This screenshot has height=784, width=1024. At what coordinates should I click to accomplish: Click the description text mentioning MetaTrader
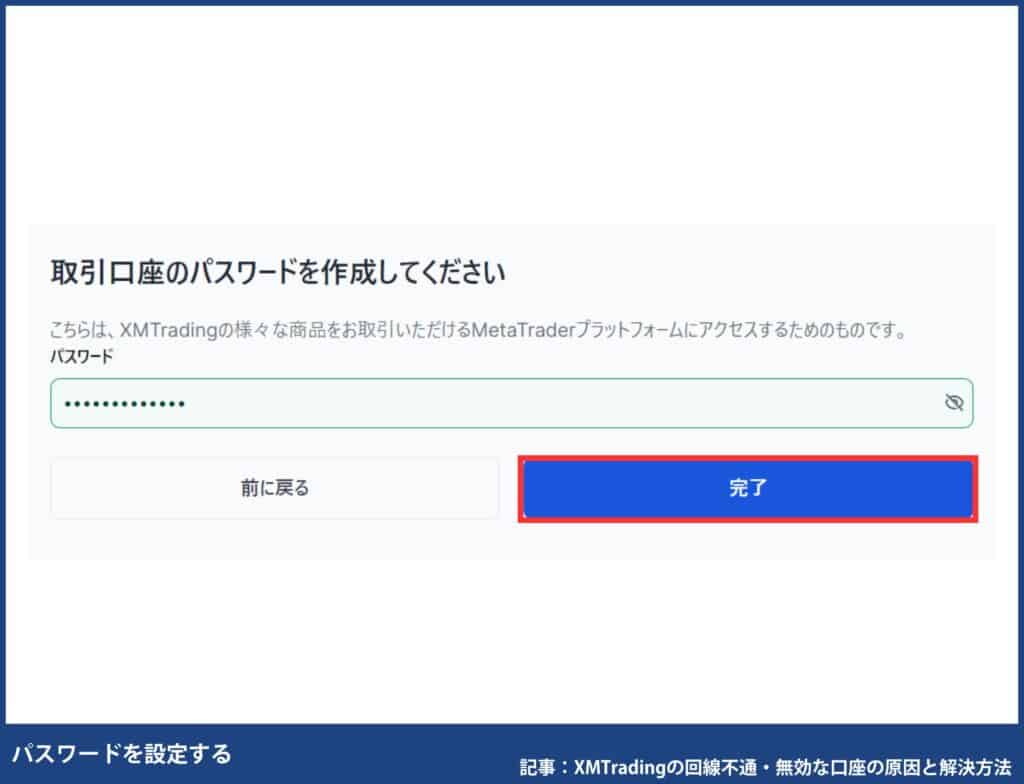click(479, 330)
